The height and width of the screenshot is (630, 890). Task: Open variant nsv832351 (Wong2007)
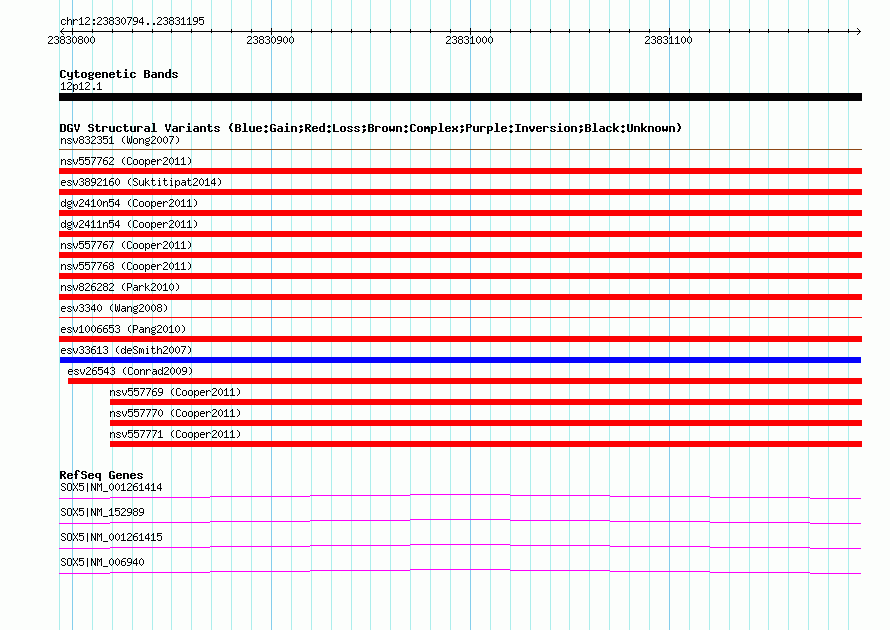point(120,140)
